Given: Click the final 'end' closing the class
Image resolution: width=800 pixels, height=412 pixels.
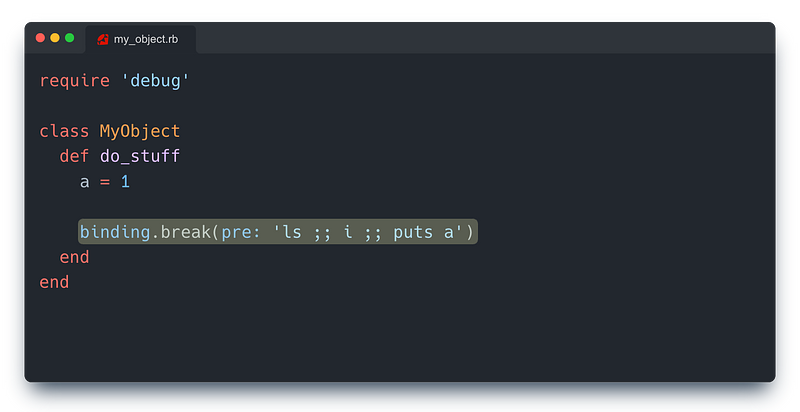Looking at the screenshot, I should (54, 282).
